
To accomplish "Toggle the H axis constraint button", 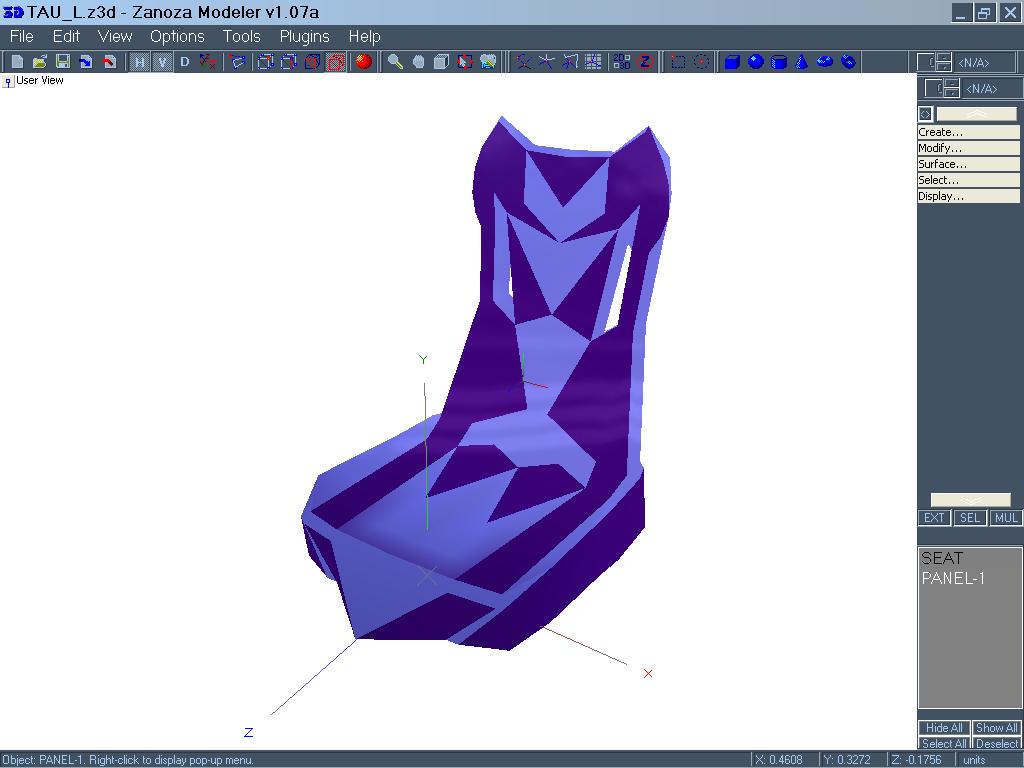I will pyautogui.click(x=139, y=62).
